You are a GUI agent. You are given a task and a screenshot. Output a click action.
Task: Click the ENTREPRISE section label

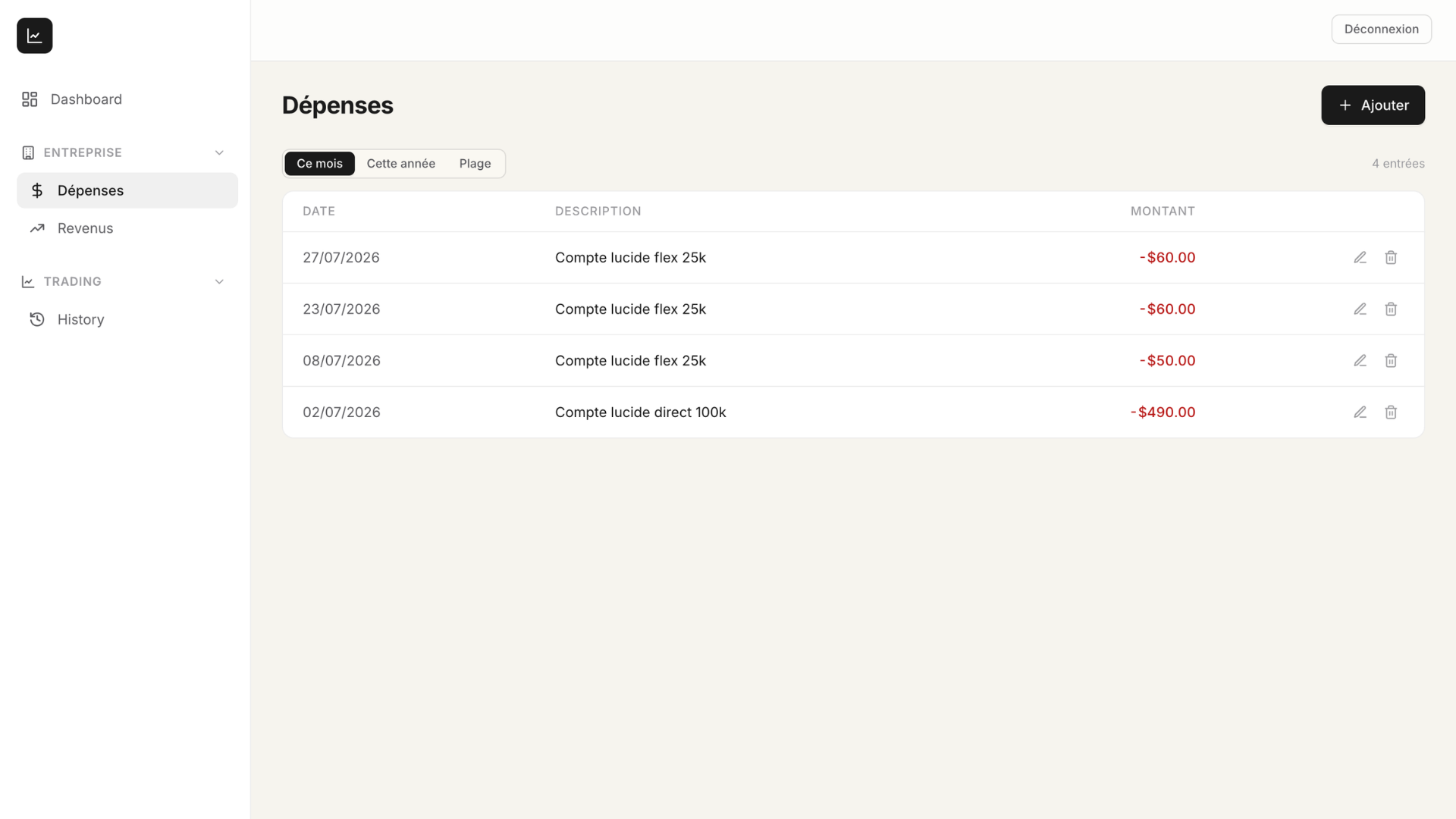pyautogui.click(x=83, y=152)
